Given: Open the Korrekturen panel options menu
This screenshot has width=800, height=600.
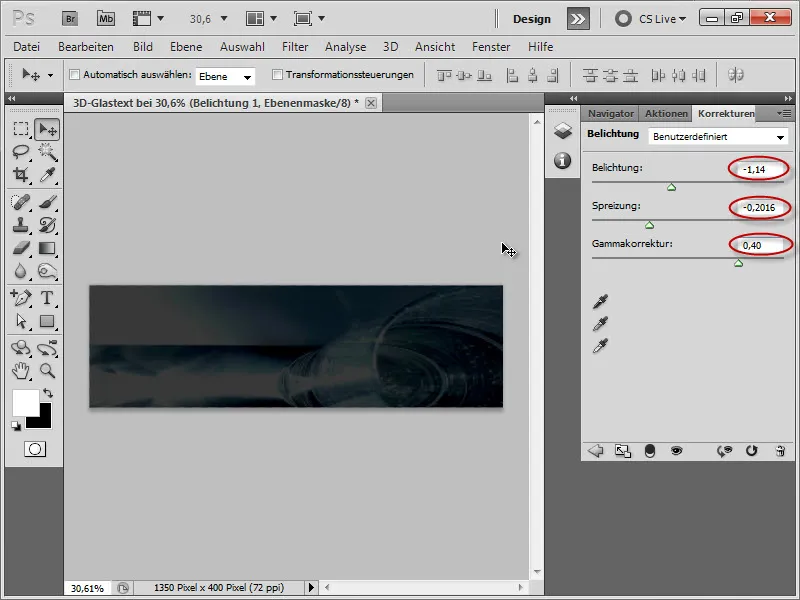Looking at the screenshot, I should point(784,113).
